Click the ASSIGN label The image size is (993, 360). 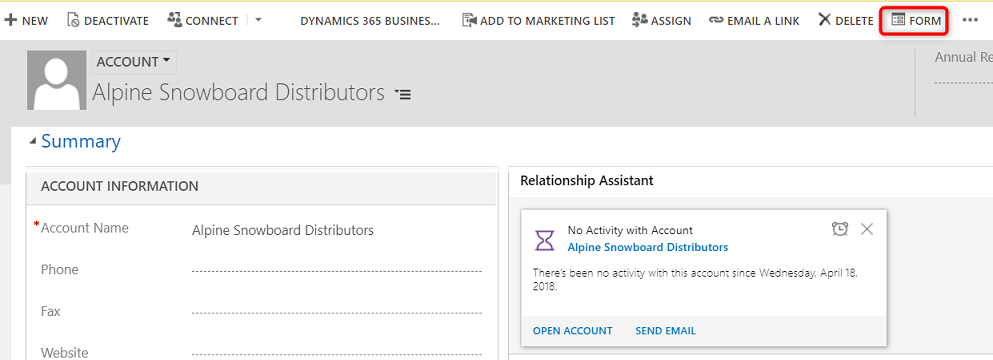pyautogui.click(x=671, y=21)
